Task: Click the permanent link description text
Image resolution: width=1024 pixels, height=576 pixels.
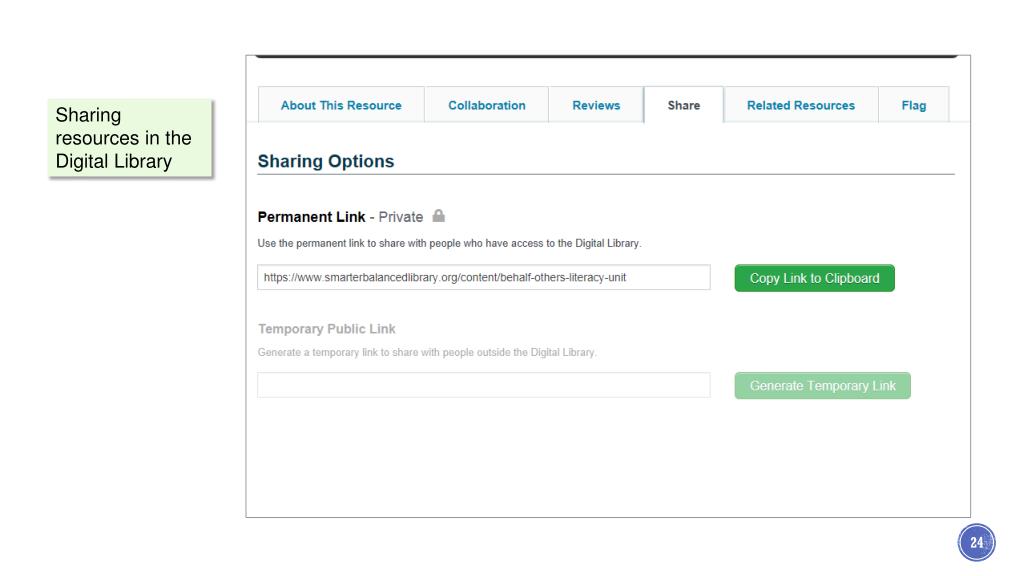Action: coord(449,243)
